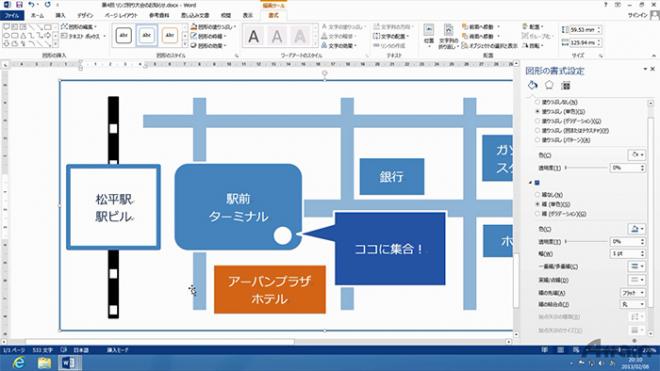This screenshot has width=660, height=371.
Task: Open the Shape Fill (図形の塗りつぶし) dropdown
Action: pyautogui.click(x=213, y=27)
